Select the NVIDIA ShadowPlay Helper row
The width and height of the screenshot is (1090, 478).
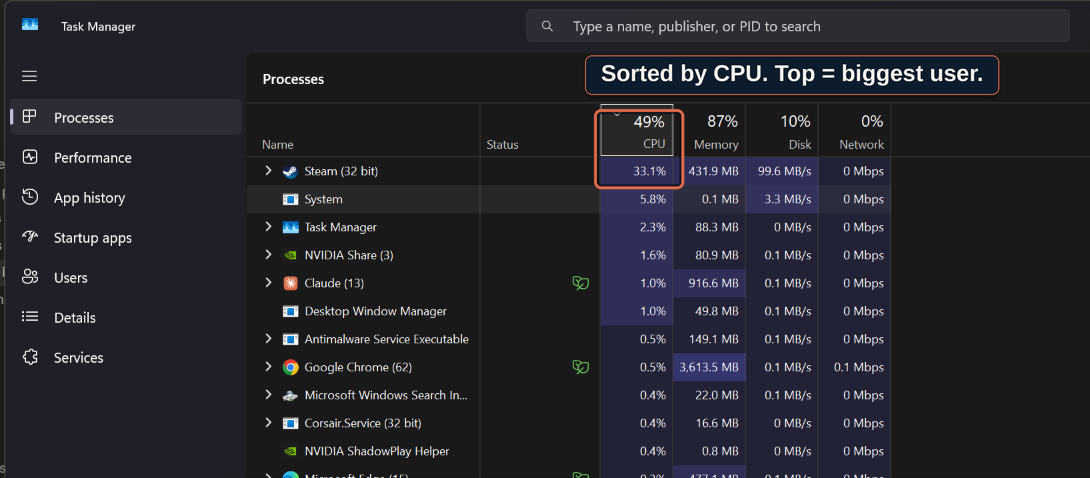click(x=569, y=451)
